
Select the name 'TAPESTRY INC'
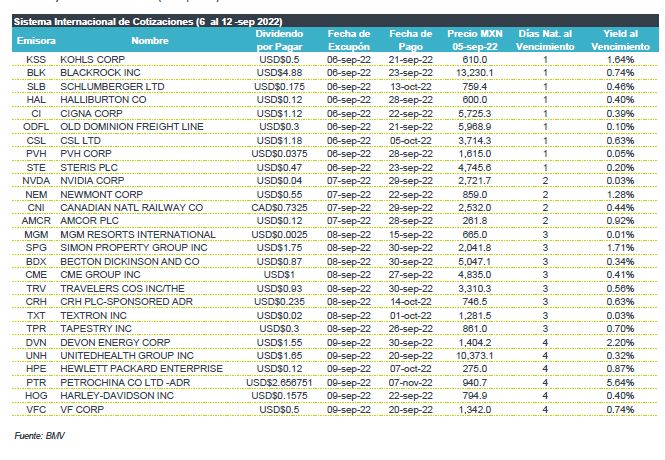click(x=96, y=329)
